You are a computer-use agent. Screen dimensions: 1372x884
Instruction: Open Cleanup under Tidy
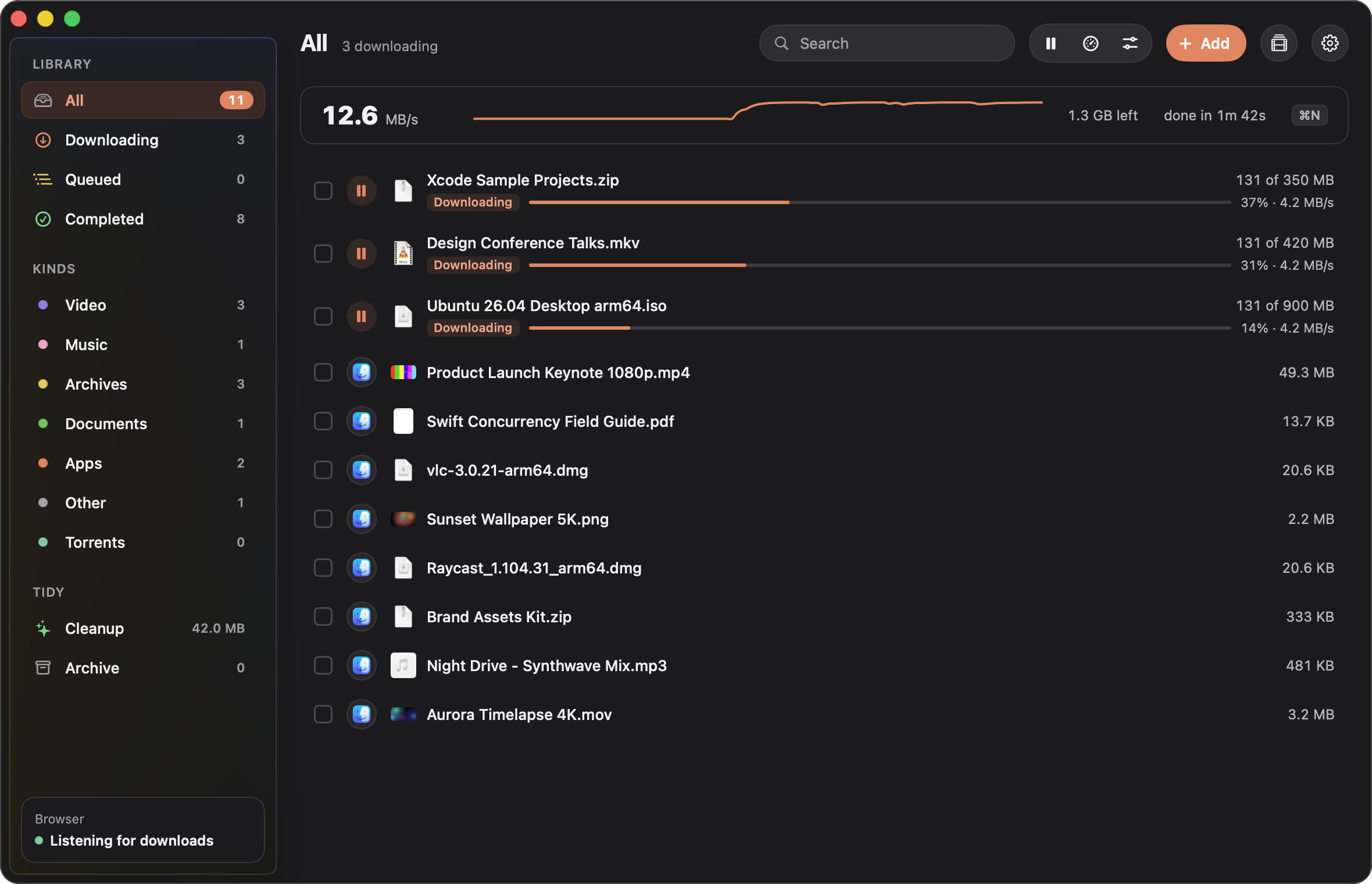(143, 628)
